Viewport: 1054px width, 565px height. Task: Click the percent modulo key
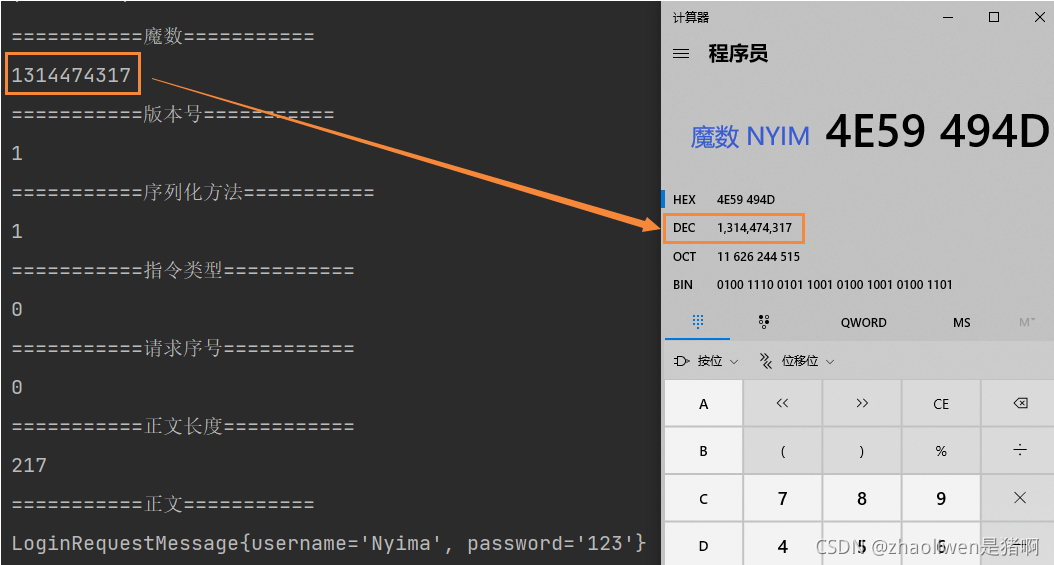[941, 451]
